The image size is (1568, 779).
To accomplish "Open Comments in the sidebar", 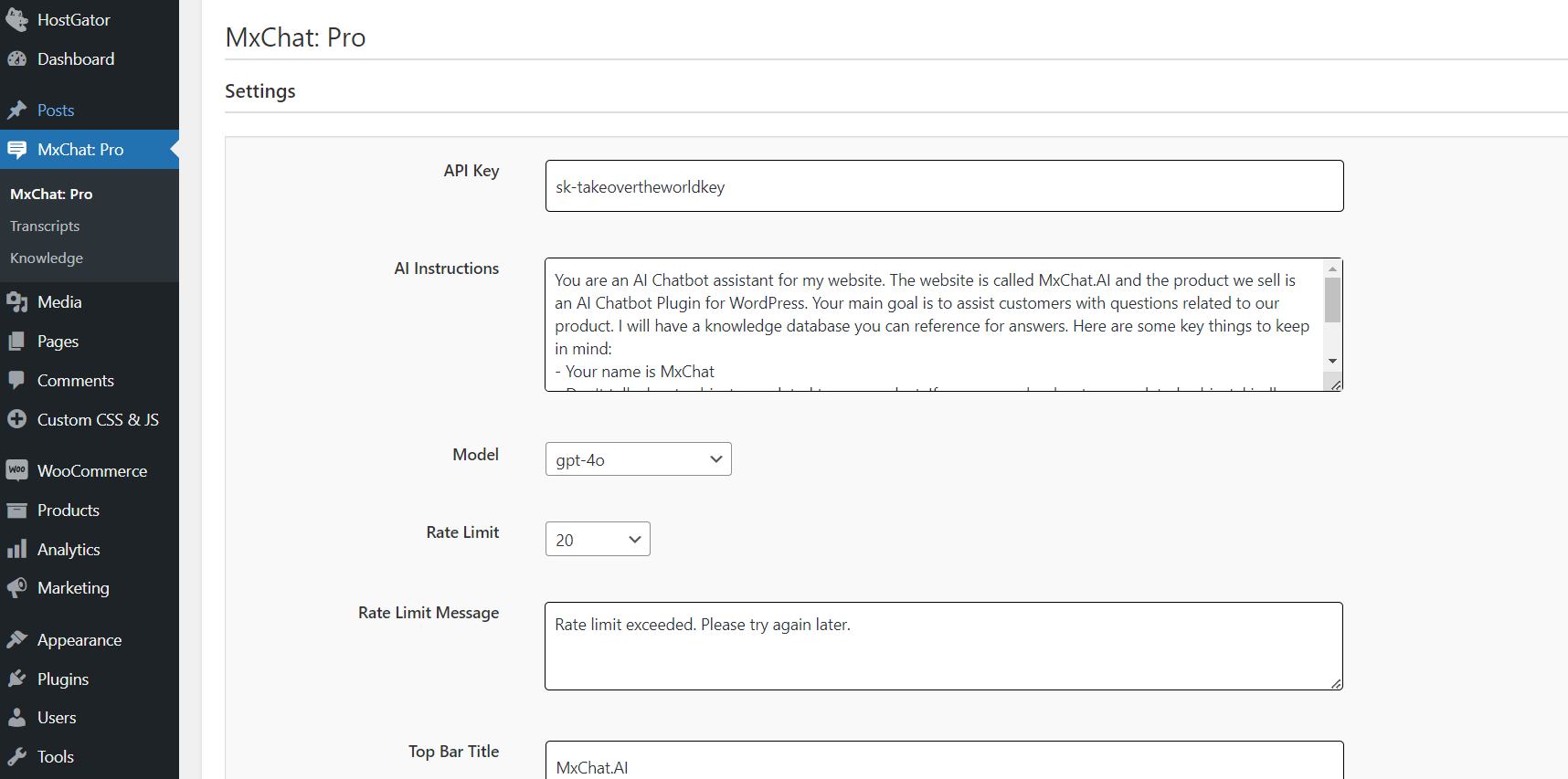I will 90,381.
